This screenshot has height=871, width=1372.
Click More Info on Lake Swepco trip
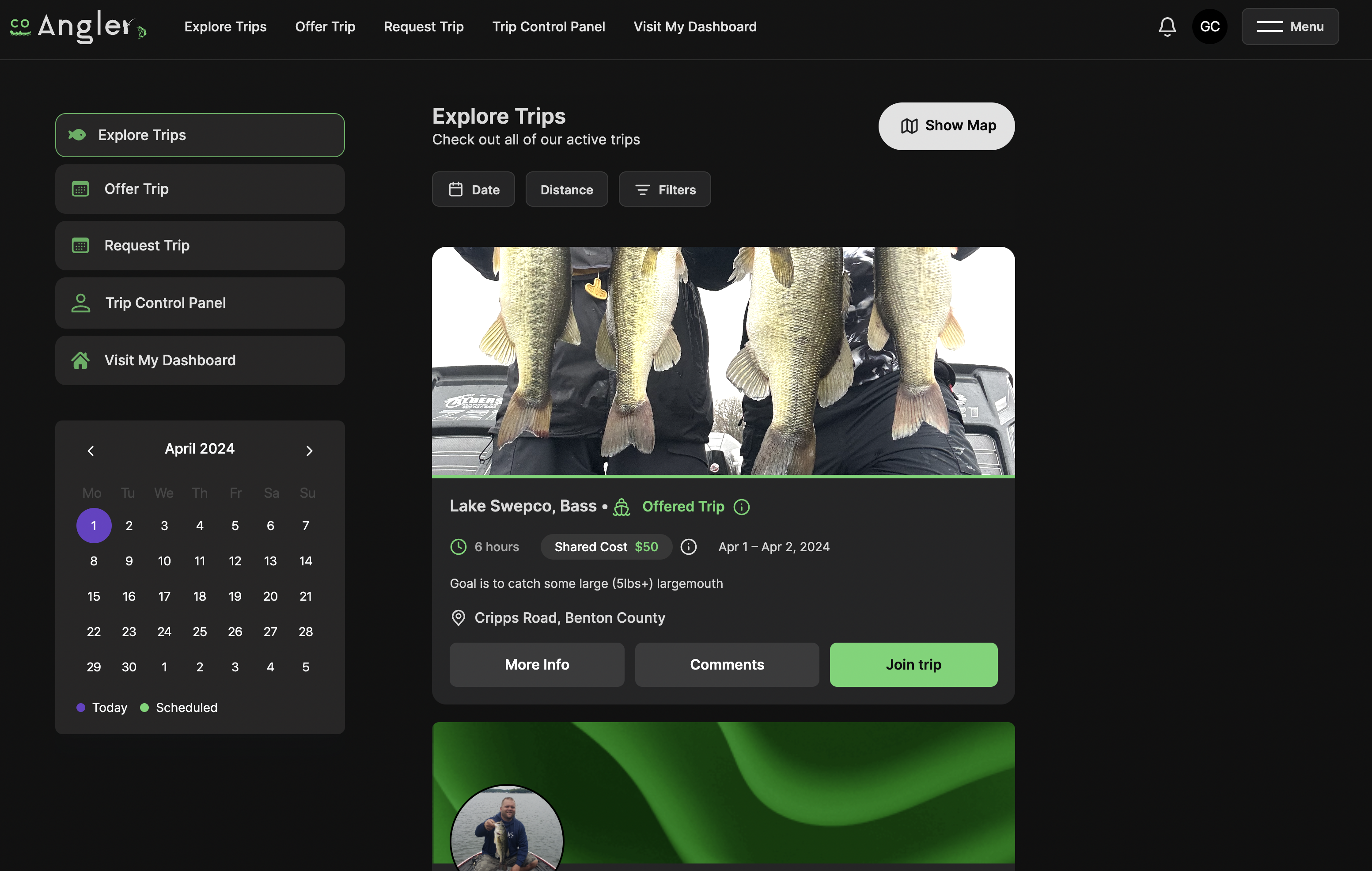click(537, 665)
